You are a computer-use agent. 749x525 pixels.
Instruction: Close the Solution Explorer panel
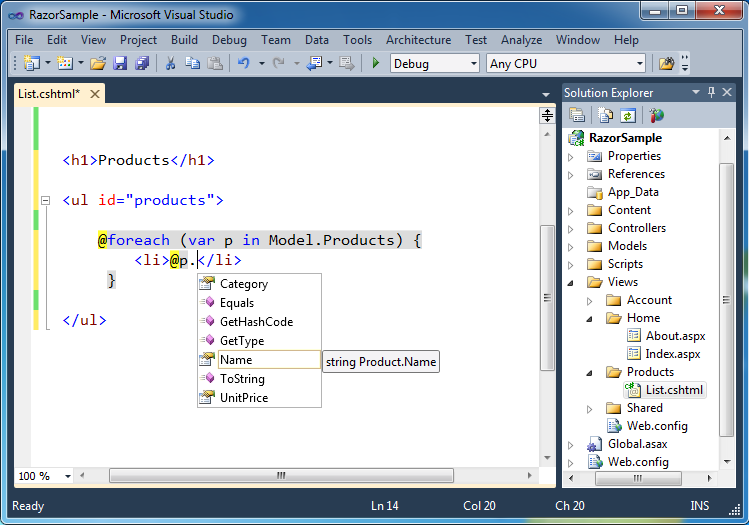[x=727, y=92]
